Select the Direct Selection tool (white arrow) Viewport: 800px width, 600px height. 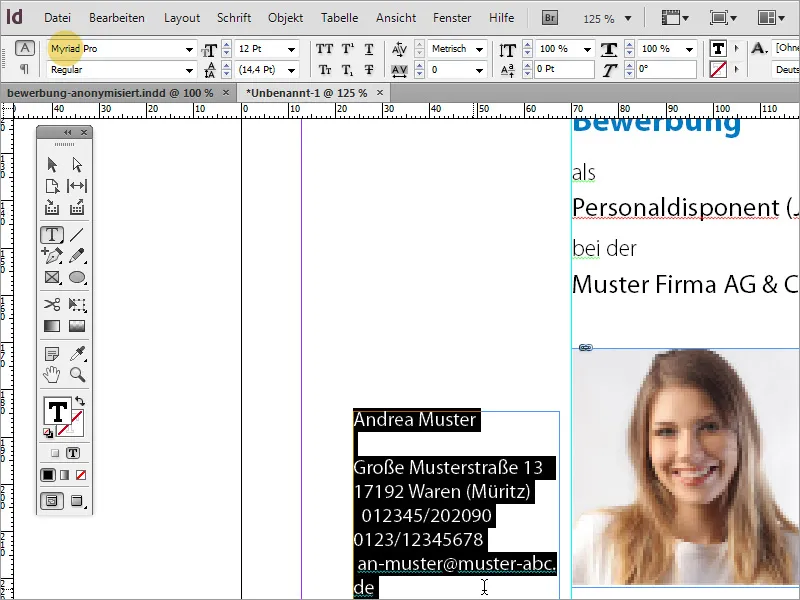tap(77, 165)
